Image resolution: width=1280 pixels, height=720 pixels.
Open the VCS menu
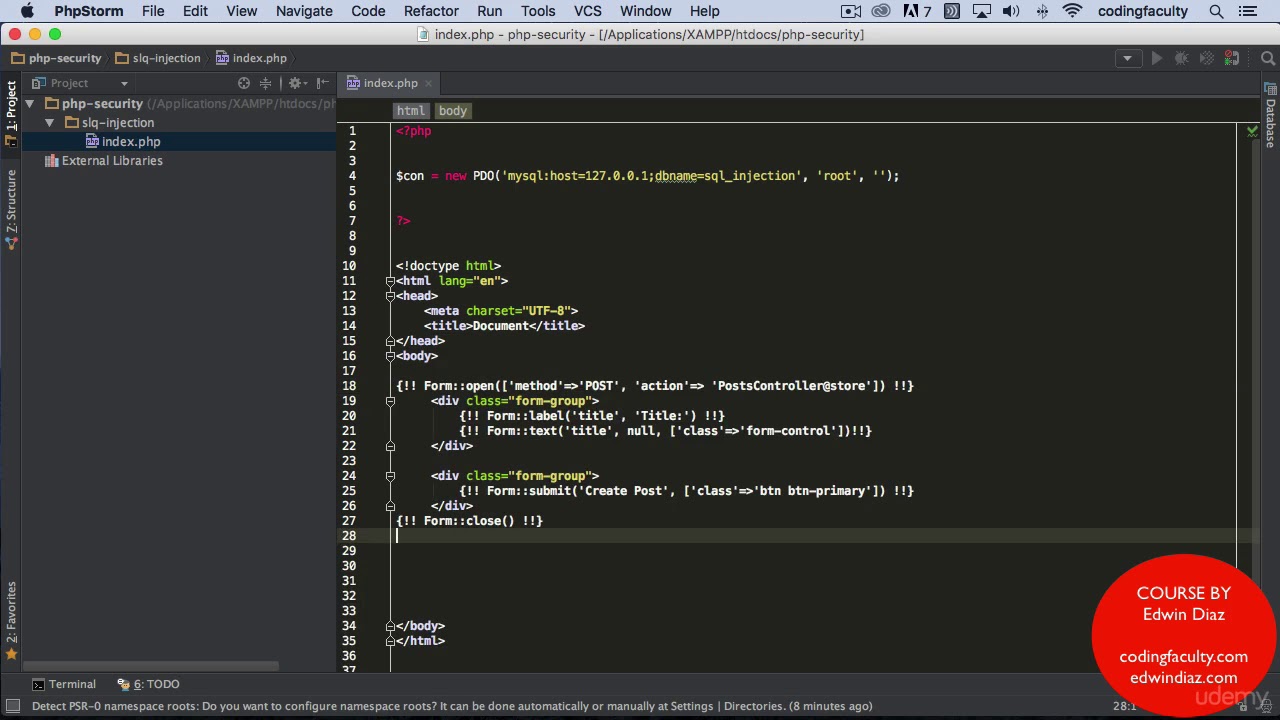(588, 11)
